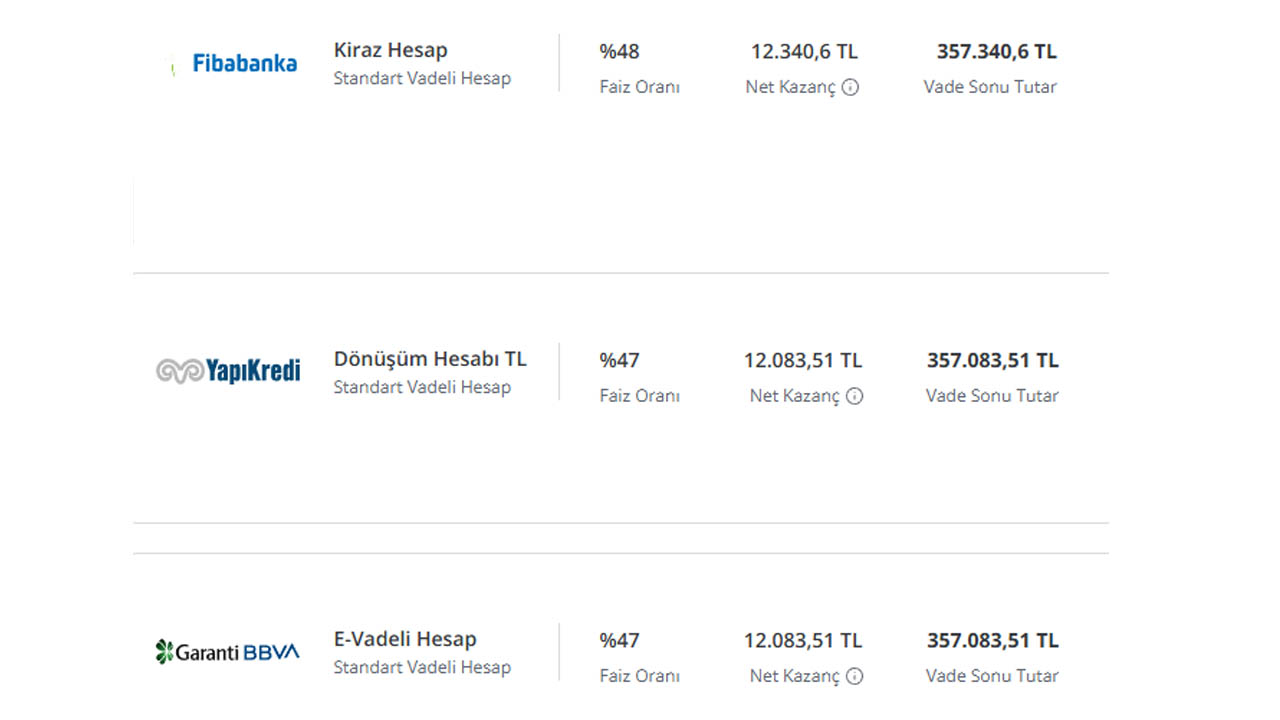
Task: Open the Dönüşüm Hesabı TL title
Action: coord(430,359)
